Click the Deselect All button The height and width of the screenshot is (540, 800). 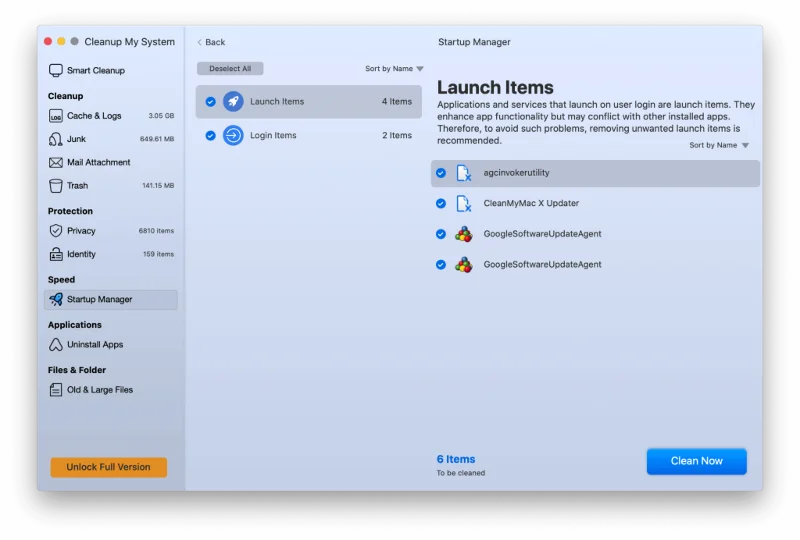pyautogui.click(x=230, y=69)
